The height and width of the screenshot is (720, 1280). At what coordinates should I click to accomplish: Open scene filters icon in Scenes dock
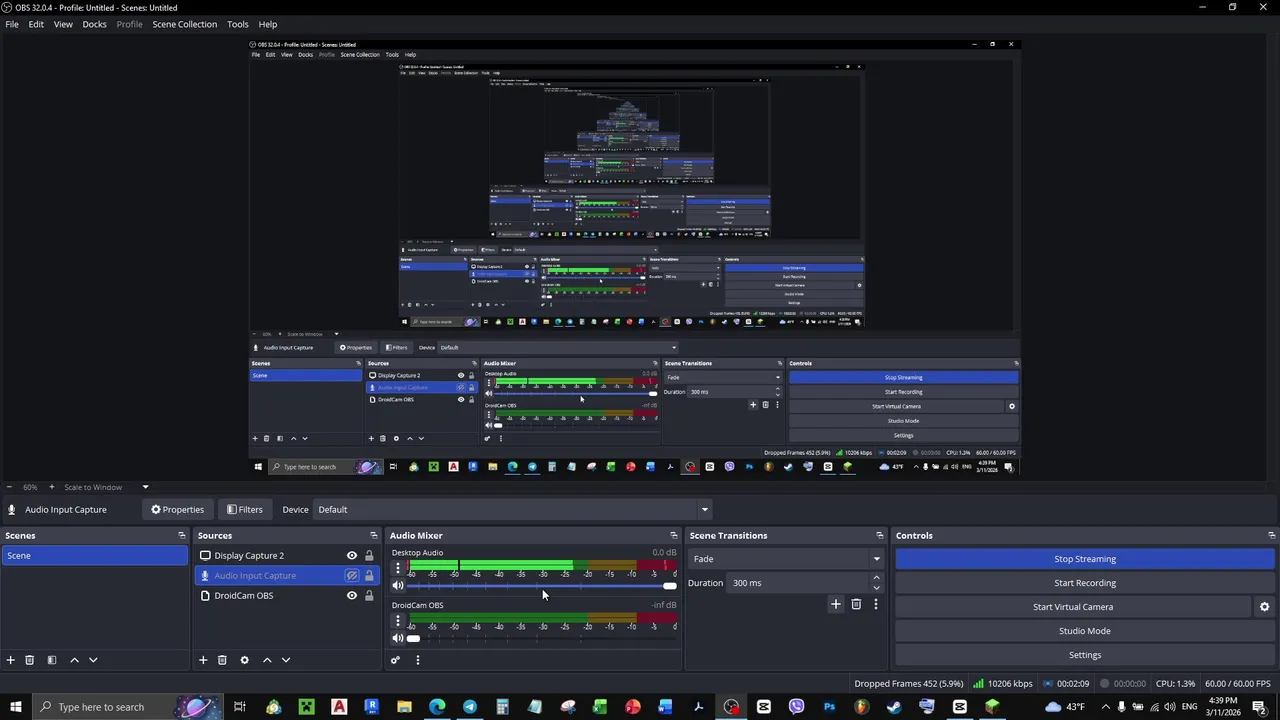tap(52, 660)
